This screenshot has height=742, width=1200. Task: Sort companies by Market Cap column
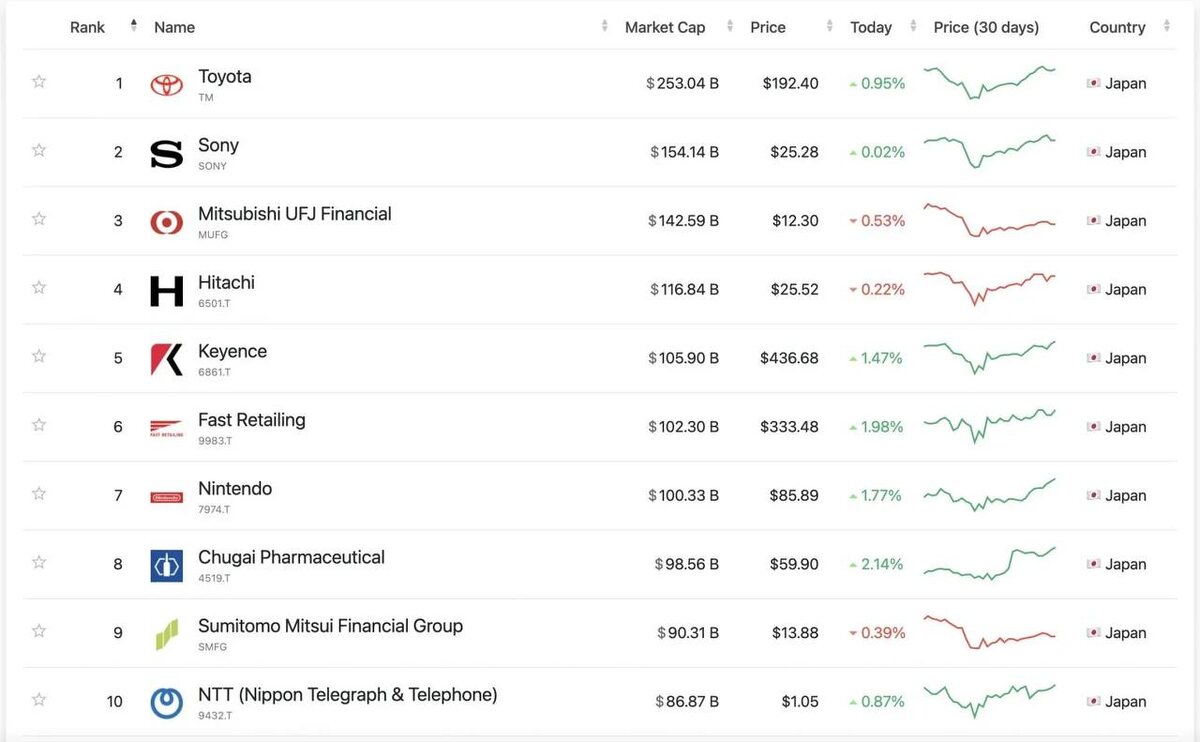665,27
